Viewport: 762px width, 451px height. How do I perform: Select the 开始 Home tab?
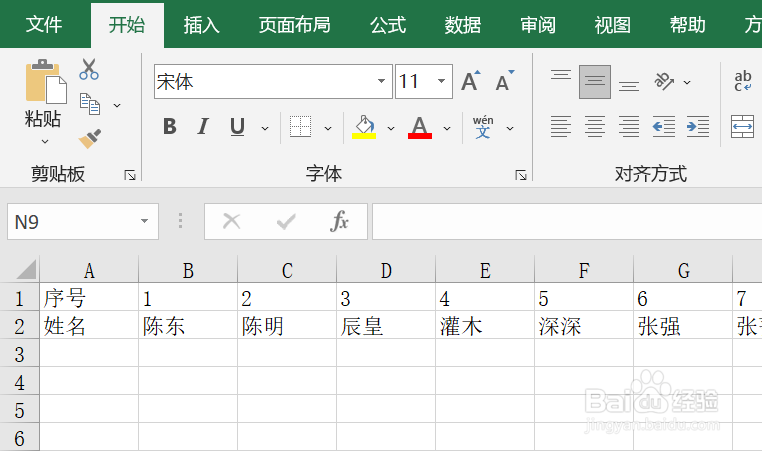click(x=127, y=25)
